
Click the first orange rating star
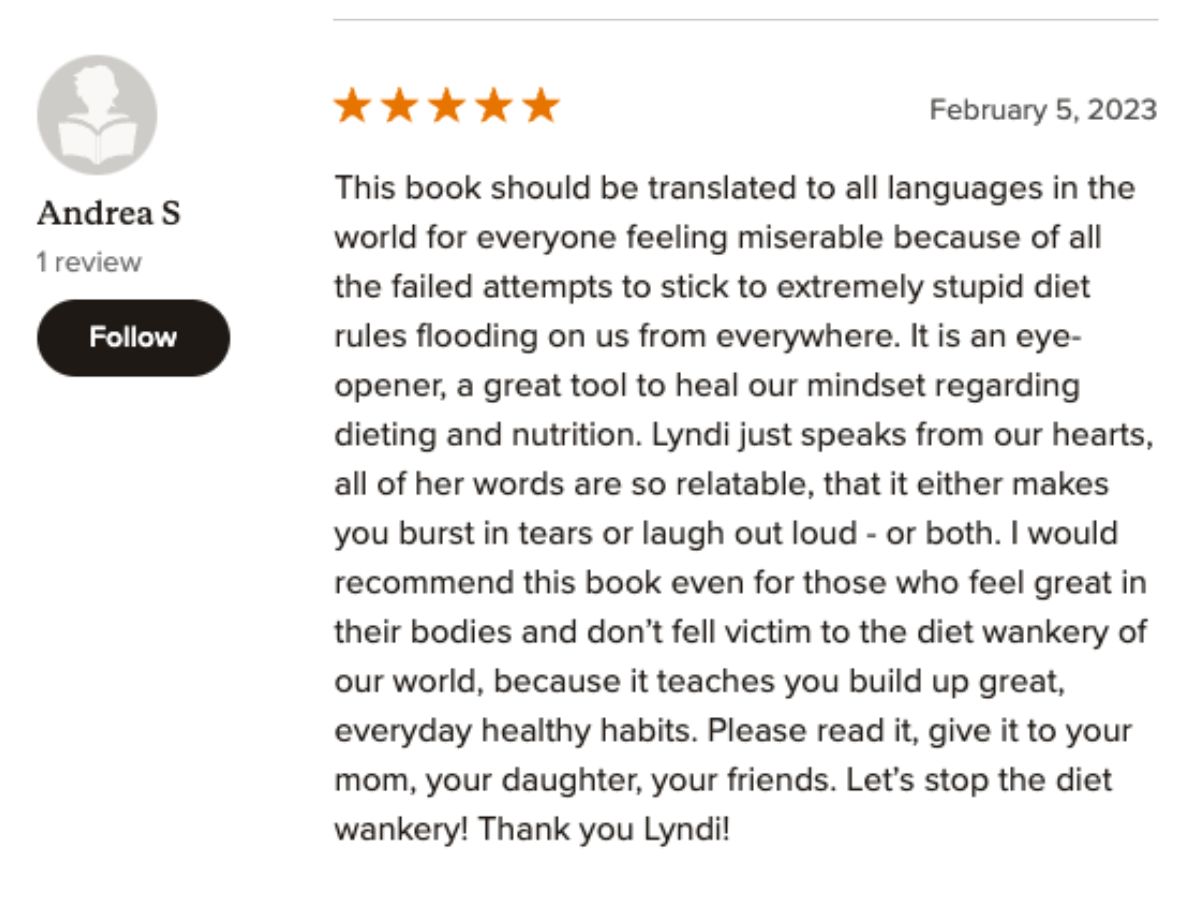point(351,106)
